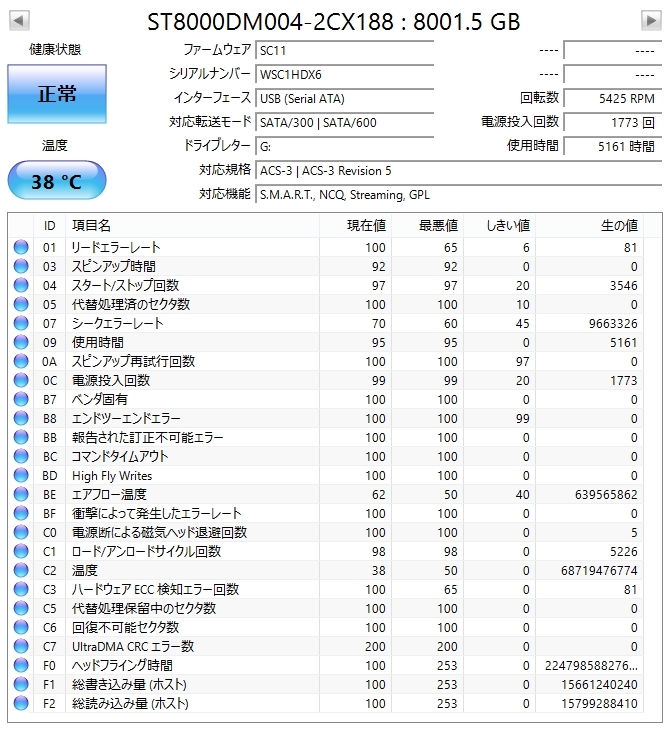Click status icon for 衝撃によって発生したエラーレート row
Screen dimensions: 671x731
[21, 513]
